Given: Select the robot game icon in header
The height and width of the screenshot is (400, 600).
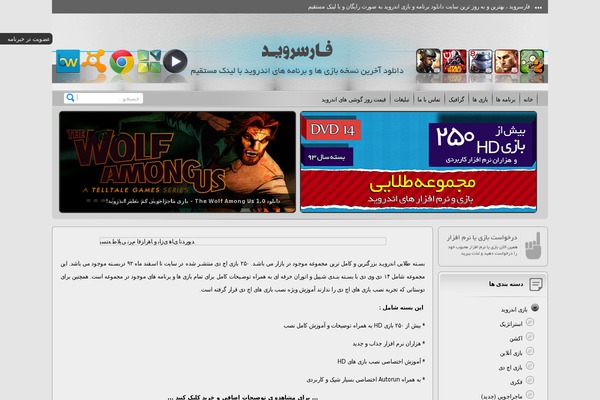Looking at the screenshot, I should [x=480, y=61].
